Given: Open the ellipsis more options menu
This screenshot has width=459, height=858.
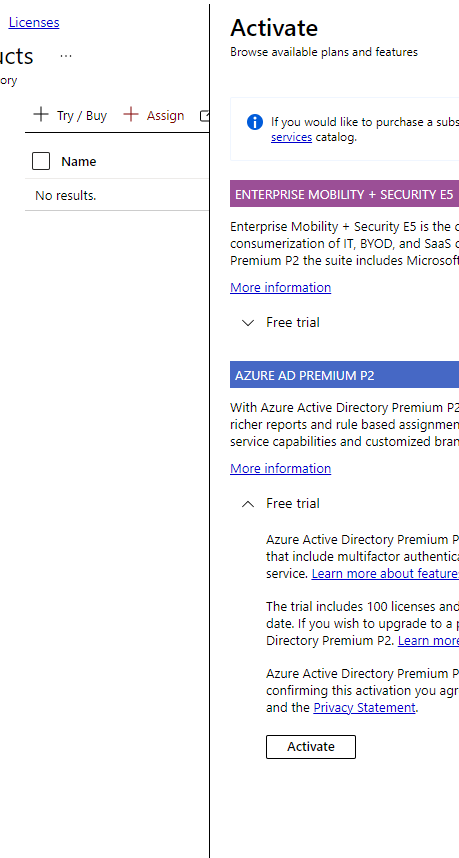Looking at the screenshot, I should [66, 56].
